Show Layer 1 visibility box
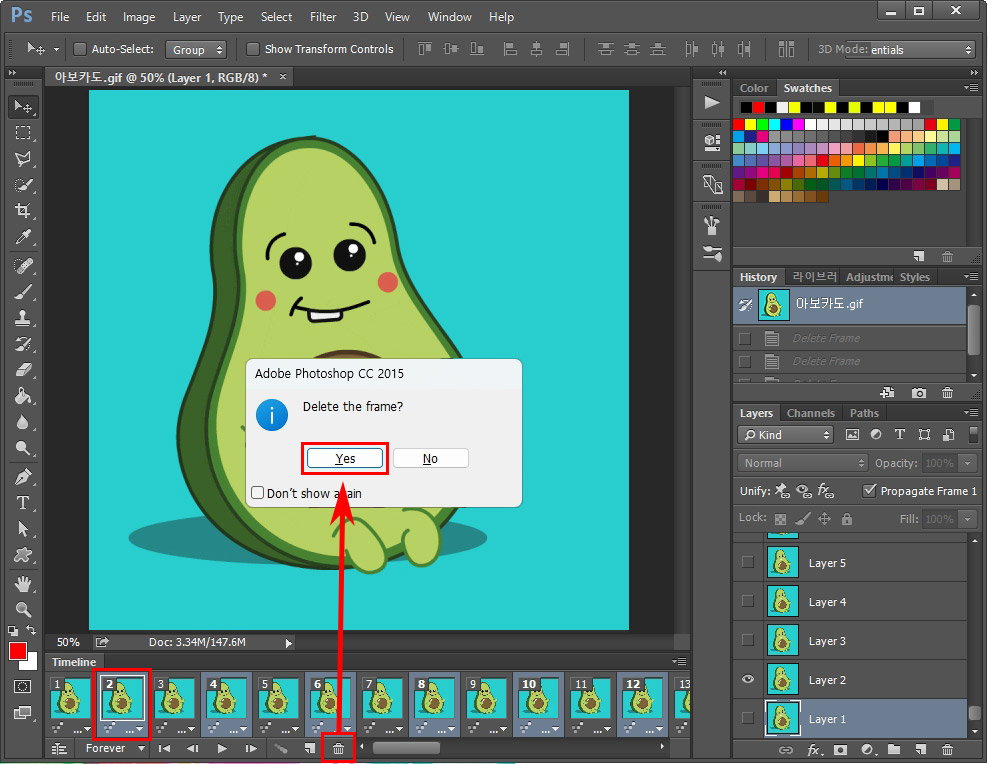This screenshot has width=988, height=764. (748, 718)
